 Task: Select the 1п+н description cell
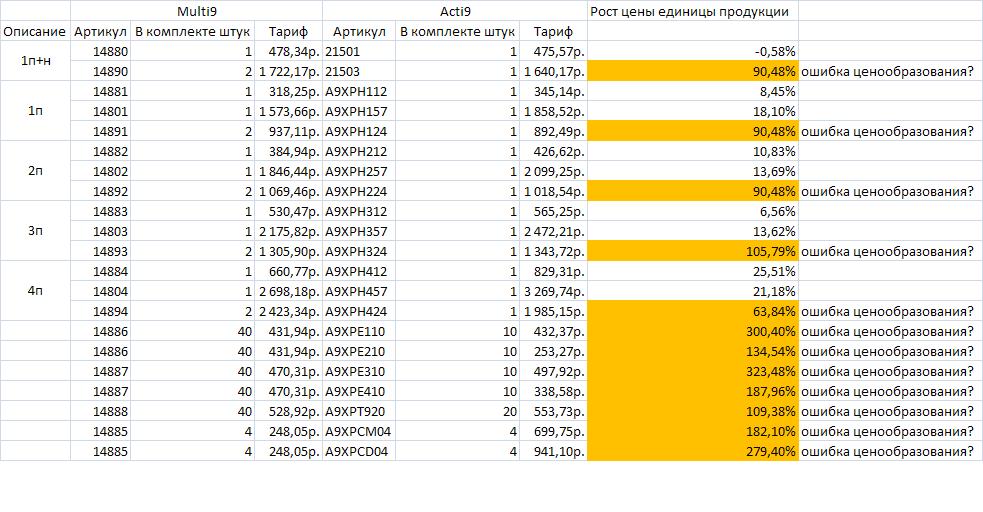pyautogui.click(x=35, y=61)
